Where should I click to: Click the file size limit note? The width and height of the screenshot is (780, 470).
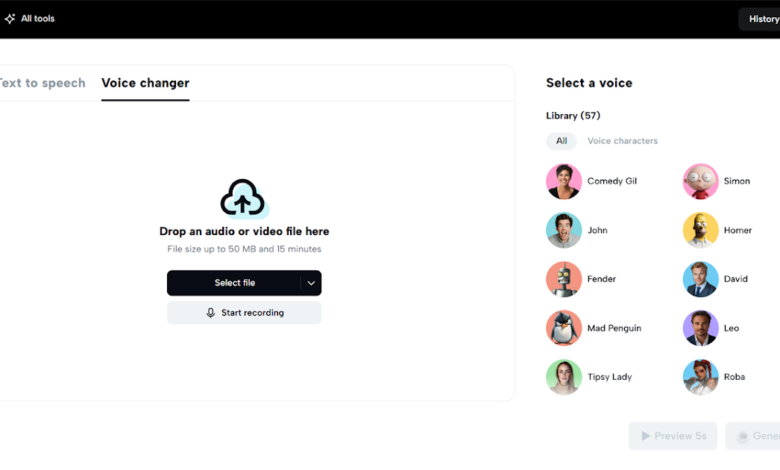(x=244, y=249)
